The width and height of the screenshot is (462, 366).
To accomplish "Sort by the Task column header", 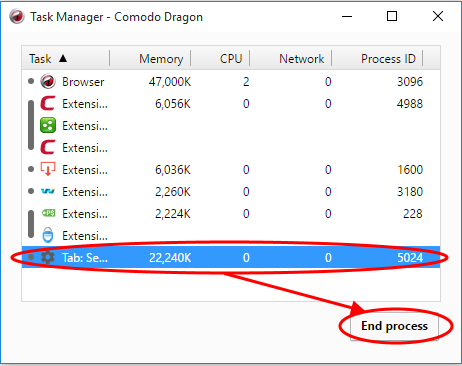I will point(40,59).
